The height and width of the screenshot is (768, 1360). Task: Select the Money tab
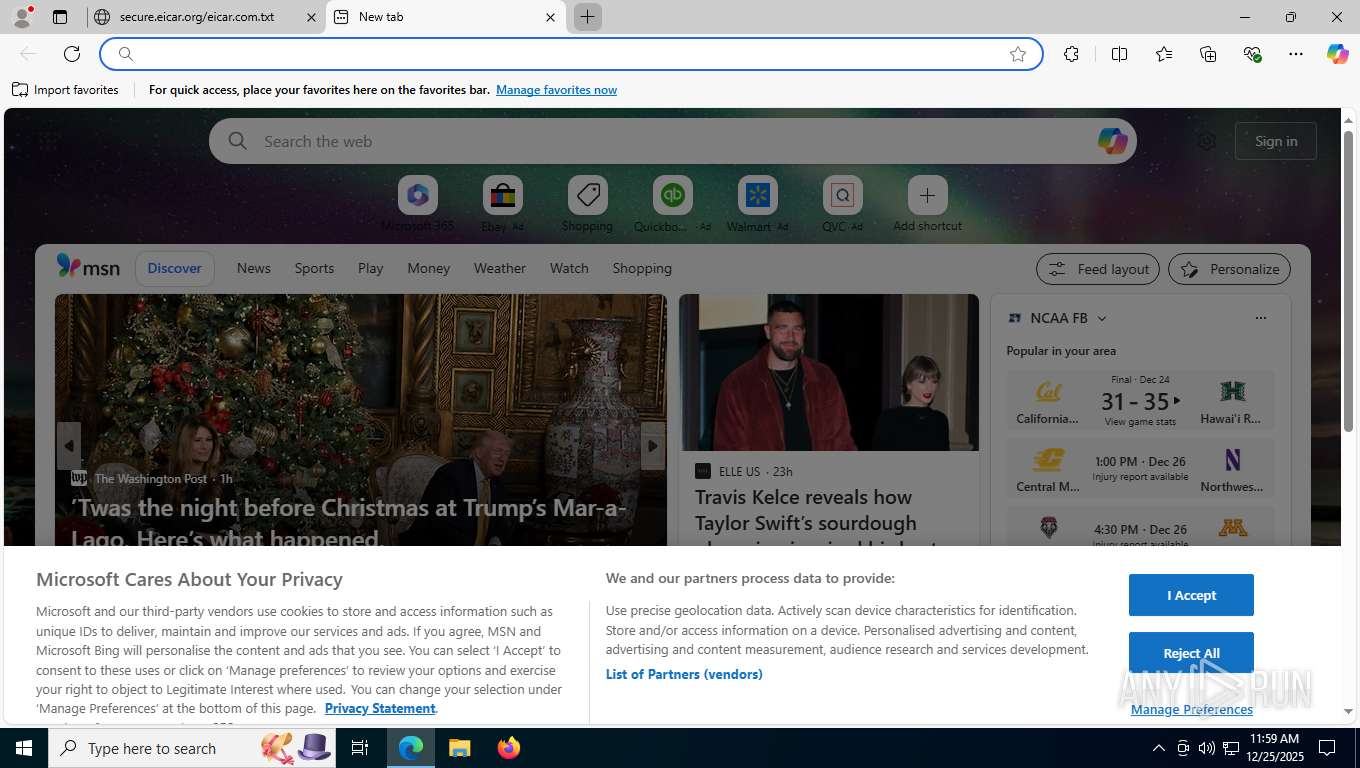[x=428, y=268]
